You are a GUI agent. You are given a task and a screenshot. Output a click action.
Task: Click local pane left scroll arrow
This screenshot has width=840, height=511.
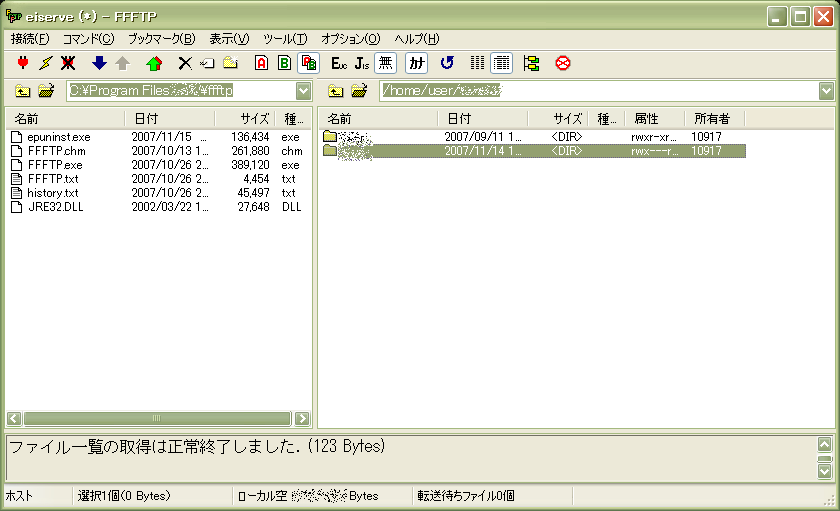pos(14,418)
